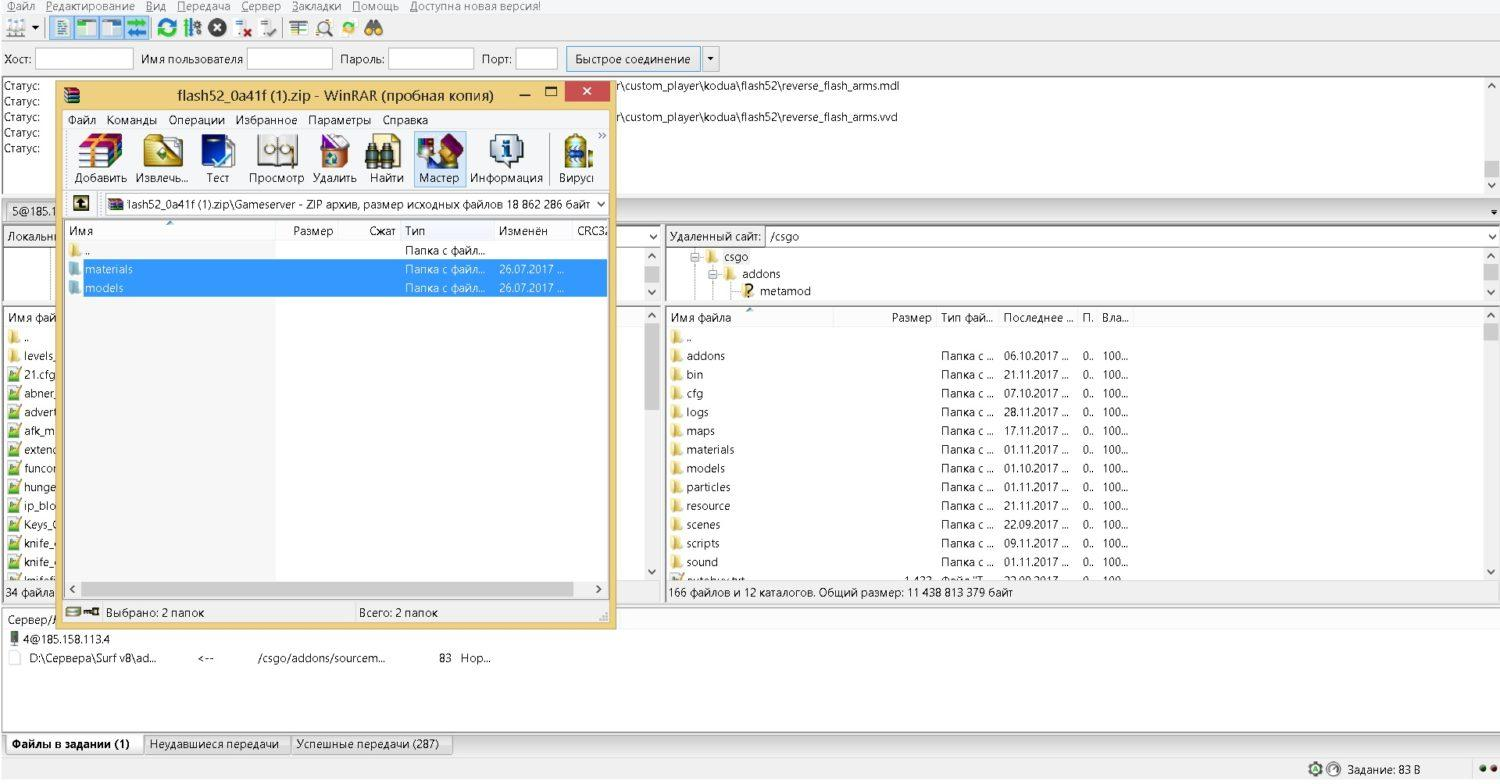
Task: Sort WinRAR list by Имя column
Action: pos(170,231)
